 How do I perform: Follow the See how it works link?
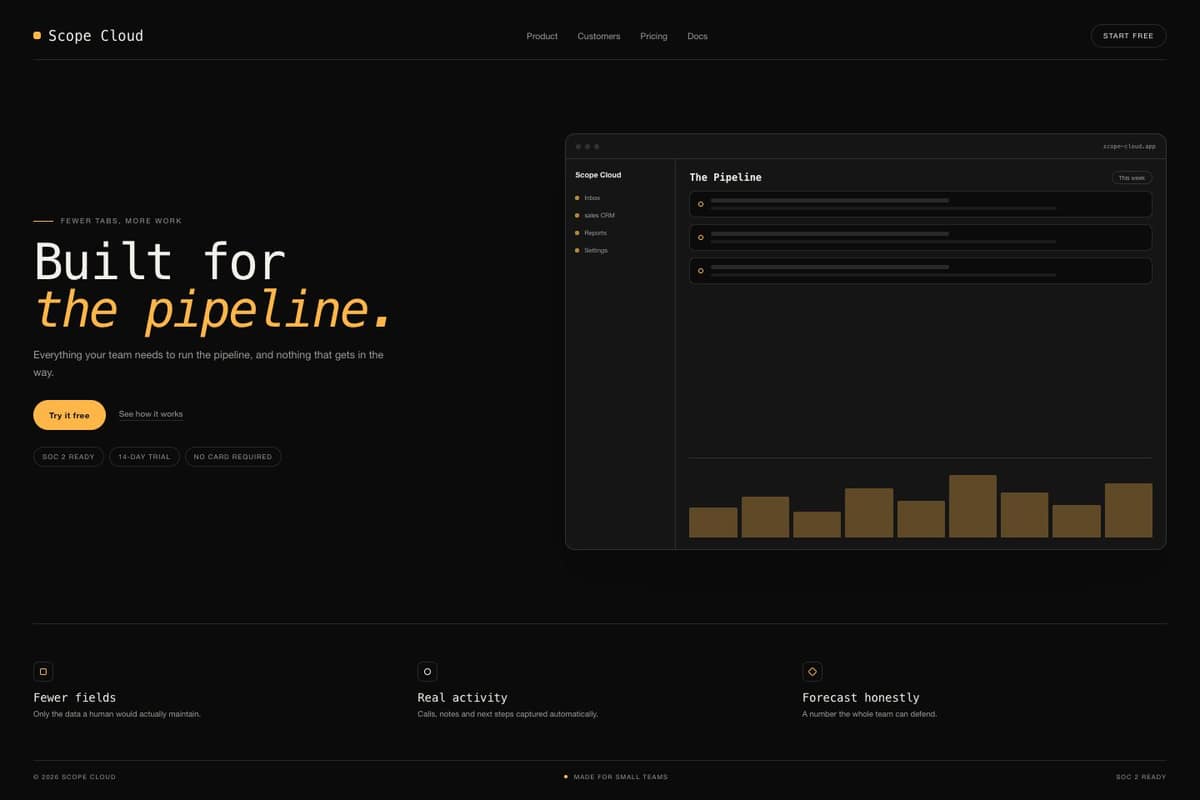[151, 414]
